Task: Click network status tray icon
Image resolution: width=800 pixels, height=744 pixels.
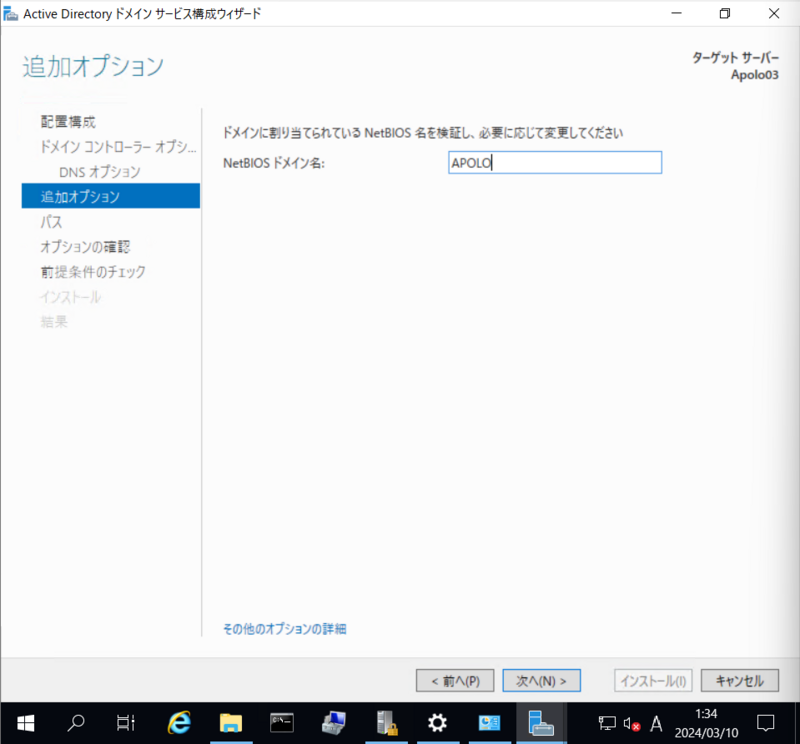Action: [x=607, y=723]
